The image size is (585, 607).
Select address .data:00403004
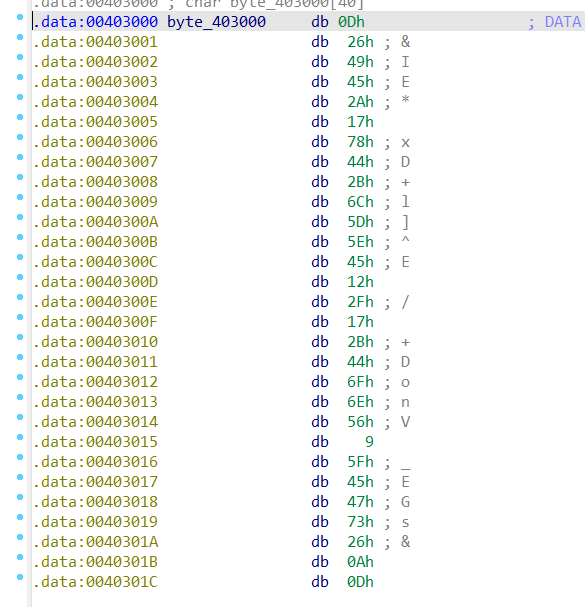[x=95, y=102]
